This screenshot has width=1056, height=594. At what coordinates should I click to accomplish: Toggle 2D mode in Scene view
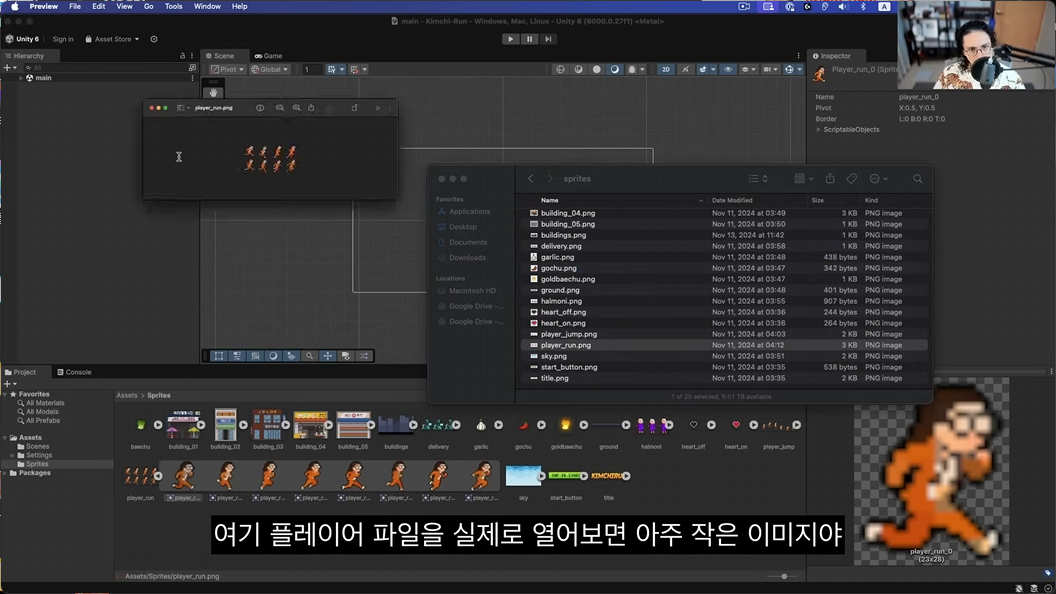[665, 69]
